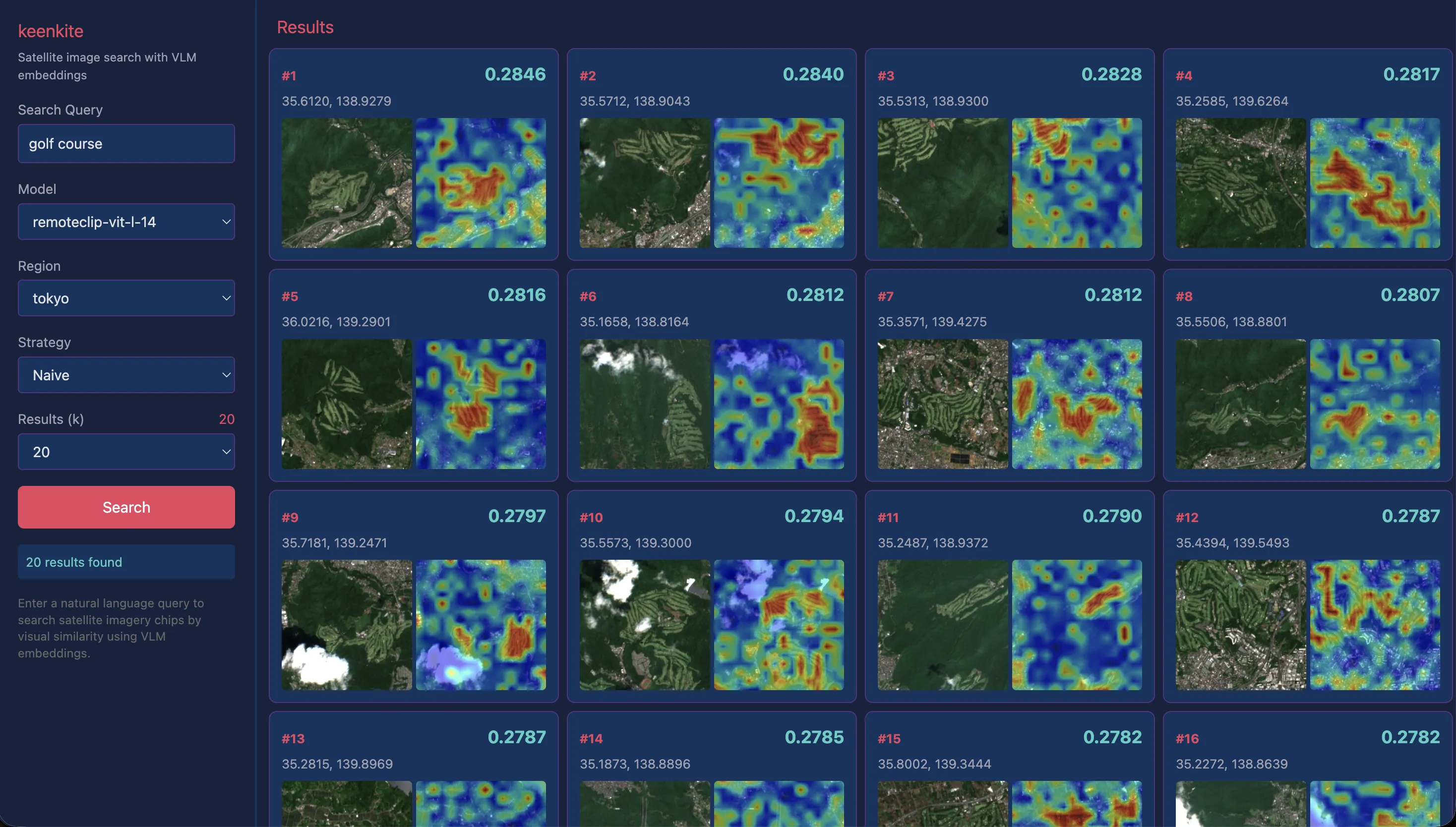The image size is (1456, 827).
Task: Open result #1 satellite image thumbnail
Action: [x=347, y=183]
